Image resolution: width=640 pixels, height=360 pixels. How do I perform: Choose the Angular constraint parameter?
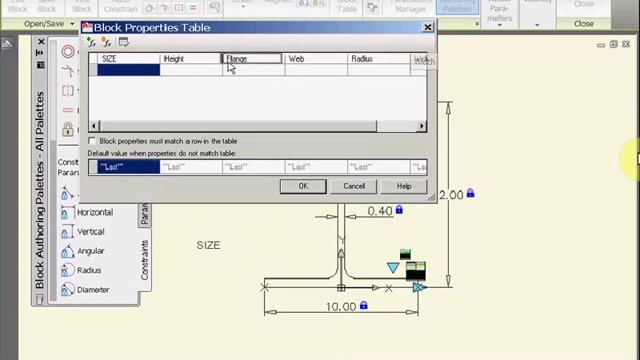tap(83, 251)
